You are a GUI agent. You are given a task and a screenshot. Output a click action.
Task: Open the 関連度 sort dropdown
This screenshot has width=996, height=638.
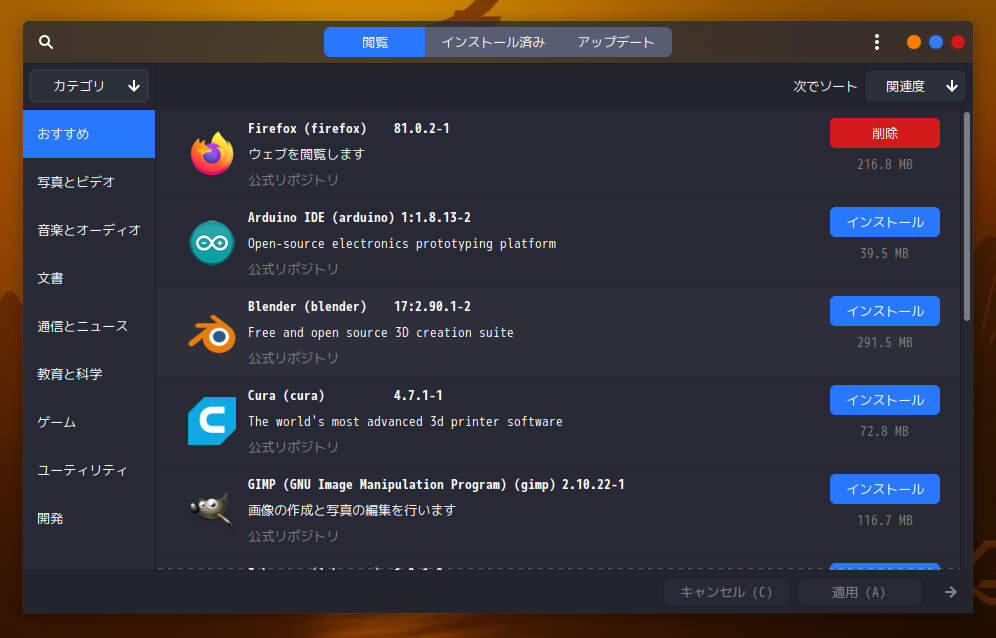tap(915, 86)
